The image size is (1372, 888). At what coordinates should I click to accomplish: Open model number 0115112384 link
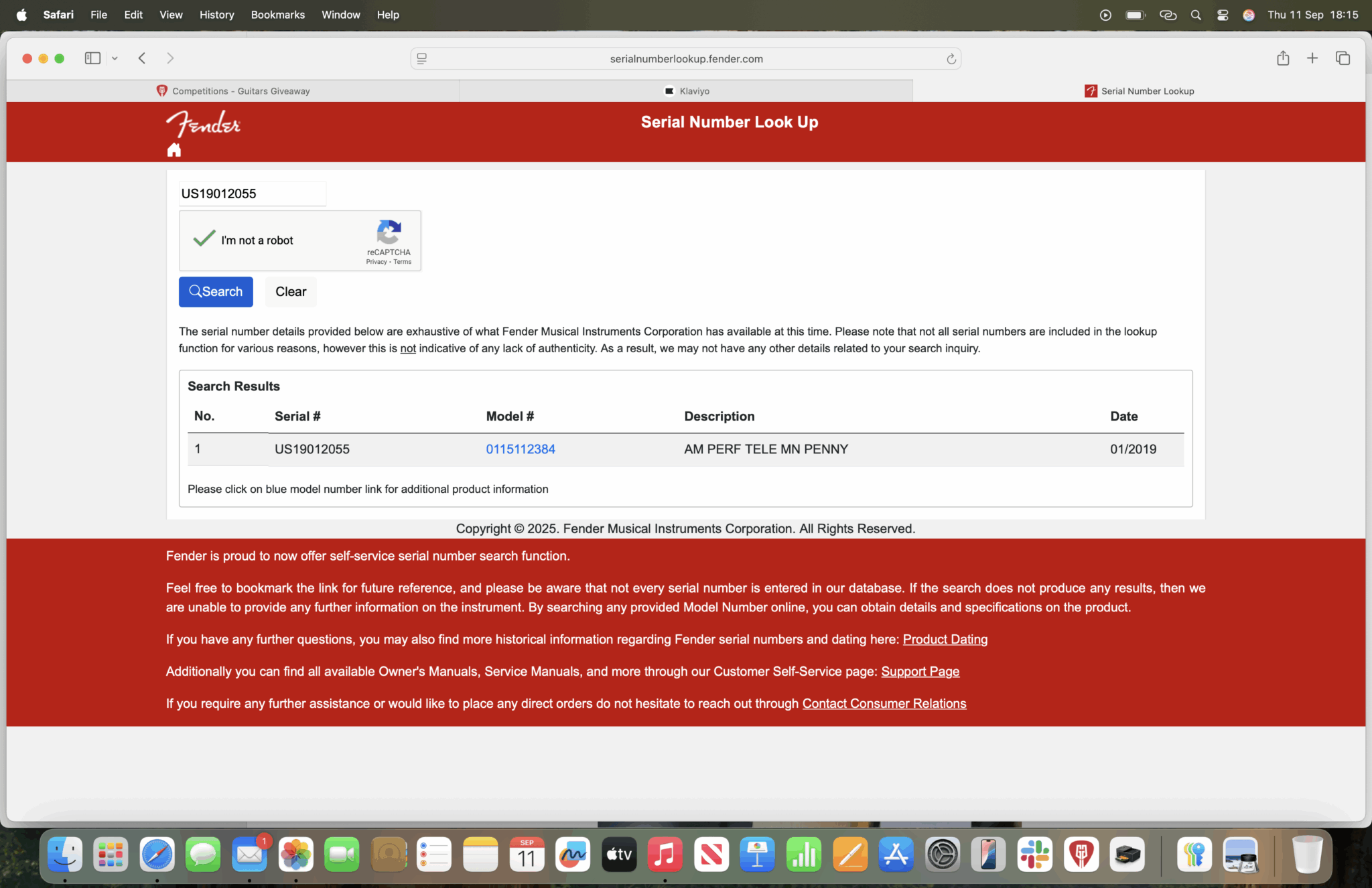[521, 449]
